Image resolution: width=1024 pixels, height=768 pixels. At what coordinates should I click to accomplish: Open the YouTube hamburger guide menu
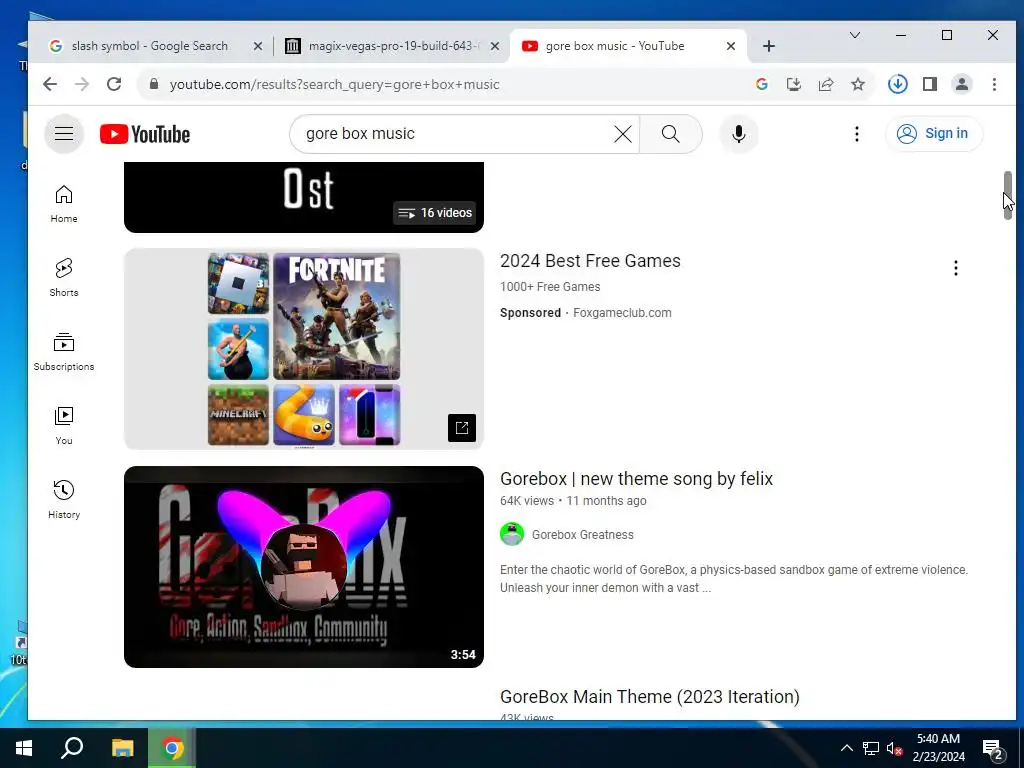tap(64, 134)
